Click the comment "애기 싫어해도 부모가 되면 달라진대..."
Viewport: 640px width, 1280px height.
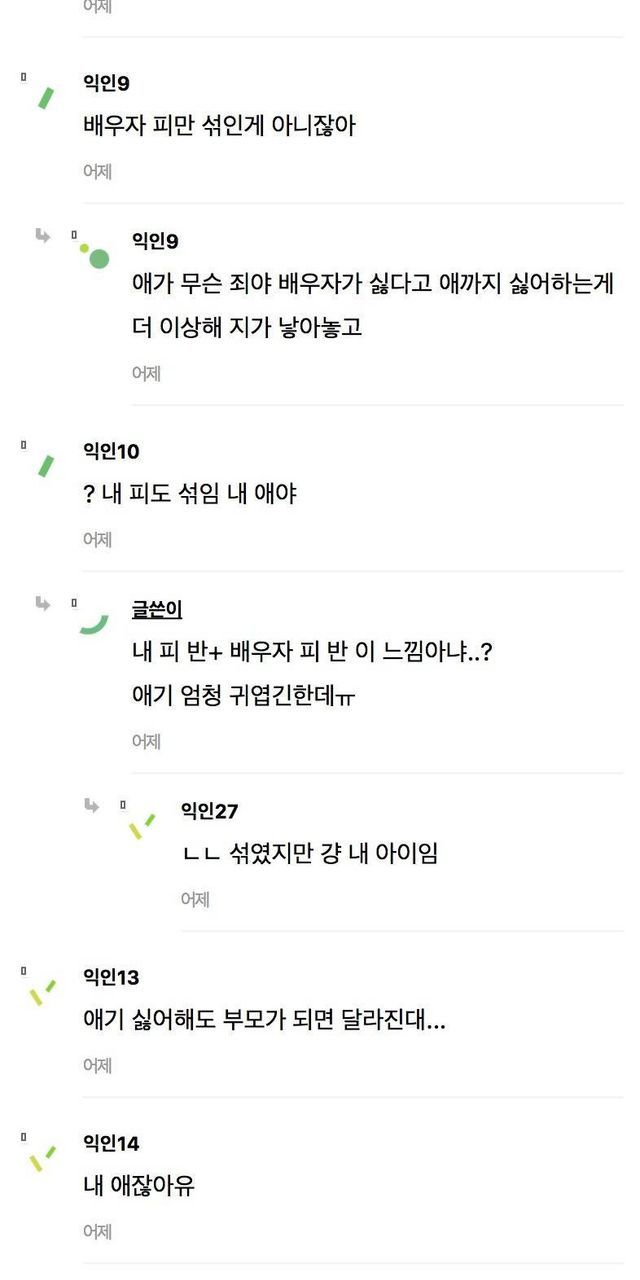coord(264,1020)
